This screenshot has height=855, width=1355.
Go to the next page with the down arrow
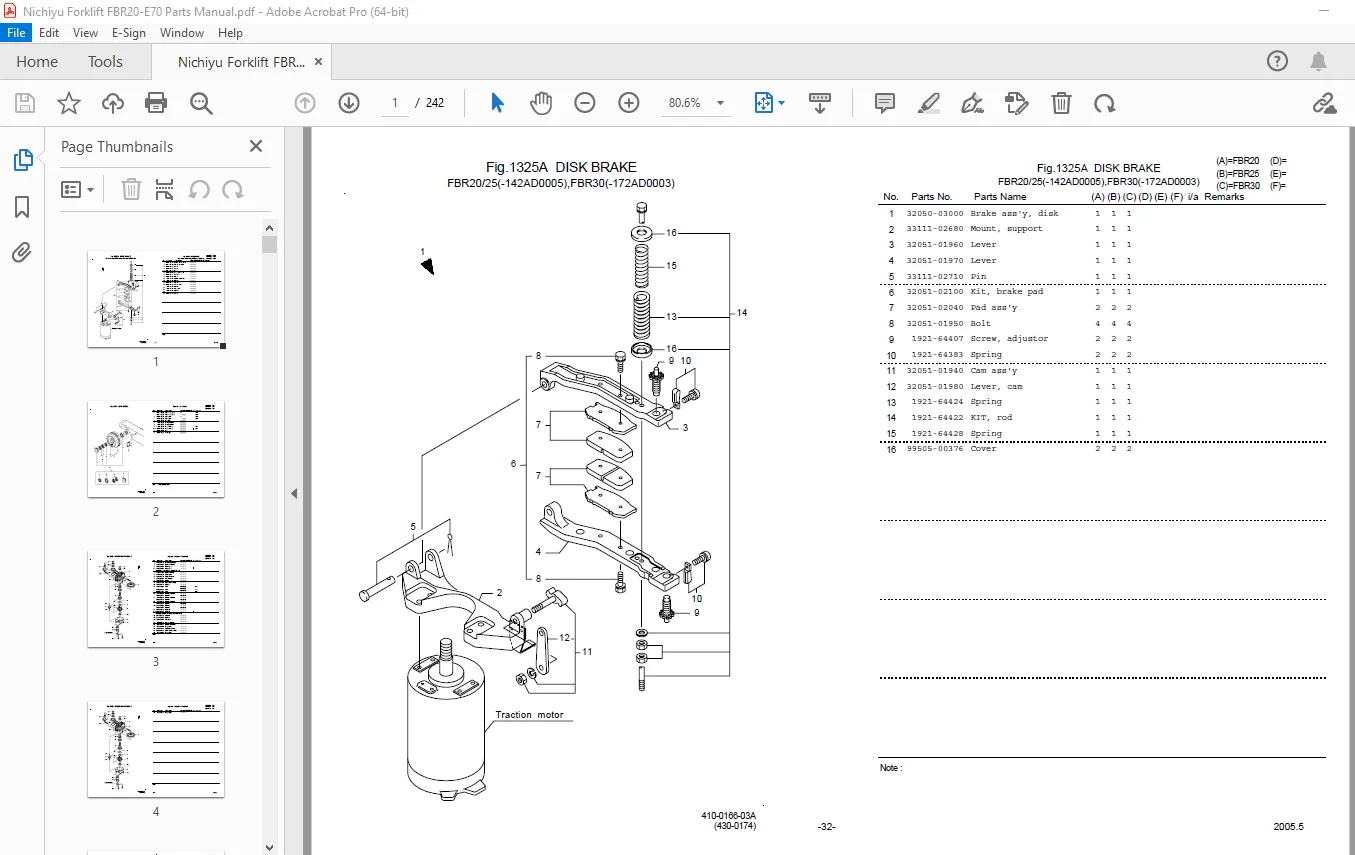[349, 103]
